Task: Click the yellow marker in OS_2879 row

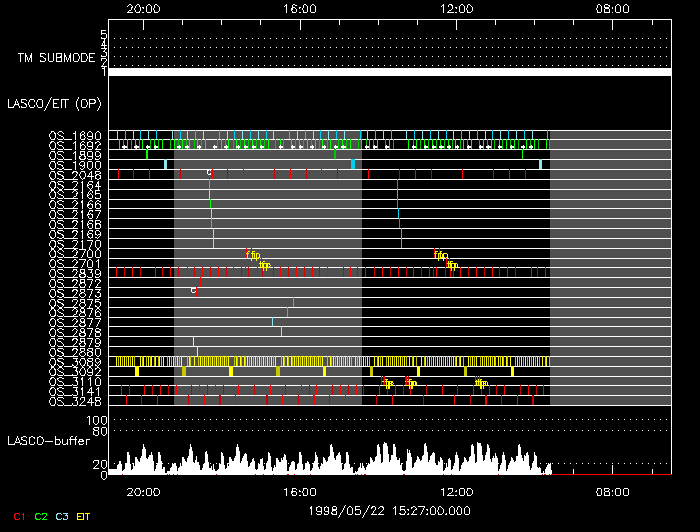Action: tap(193, 341)
